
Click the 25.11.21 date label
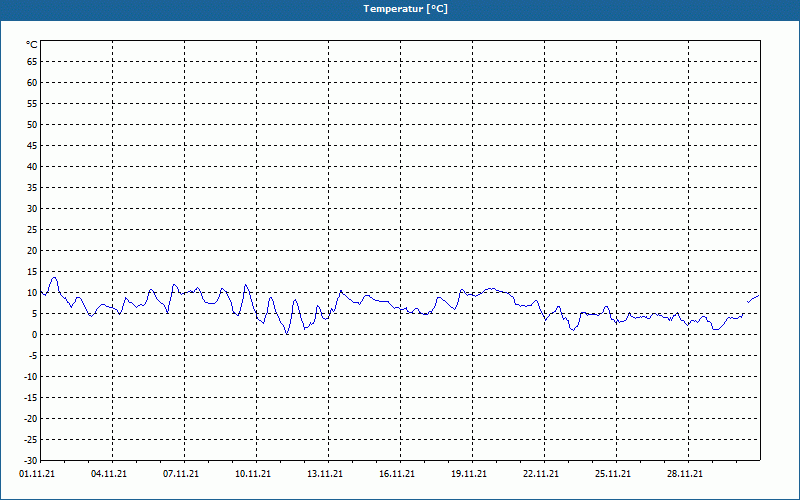click(613, 473)
